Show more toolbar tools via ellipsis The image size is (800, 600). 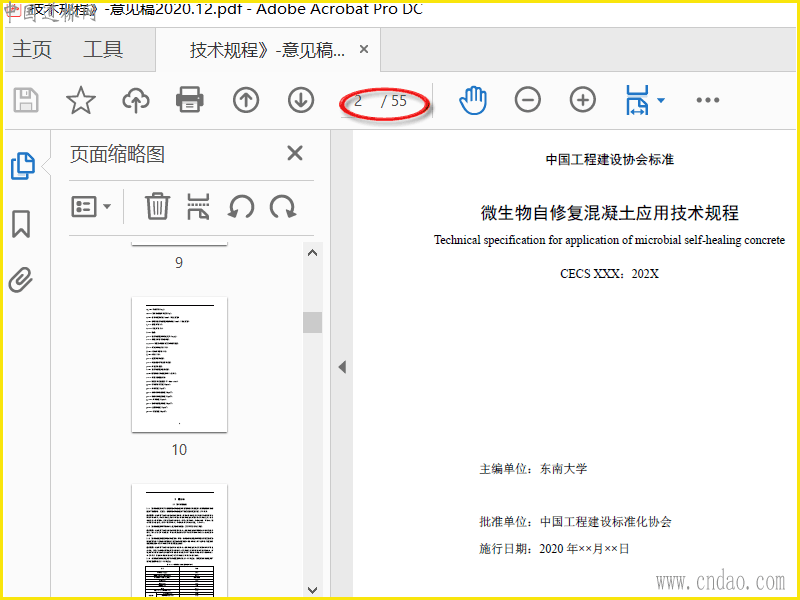[708, 100]
